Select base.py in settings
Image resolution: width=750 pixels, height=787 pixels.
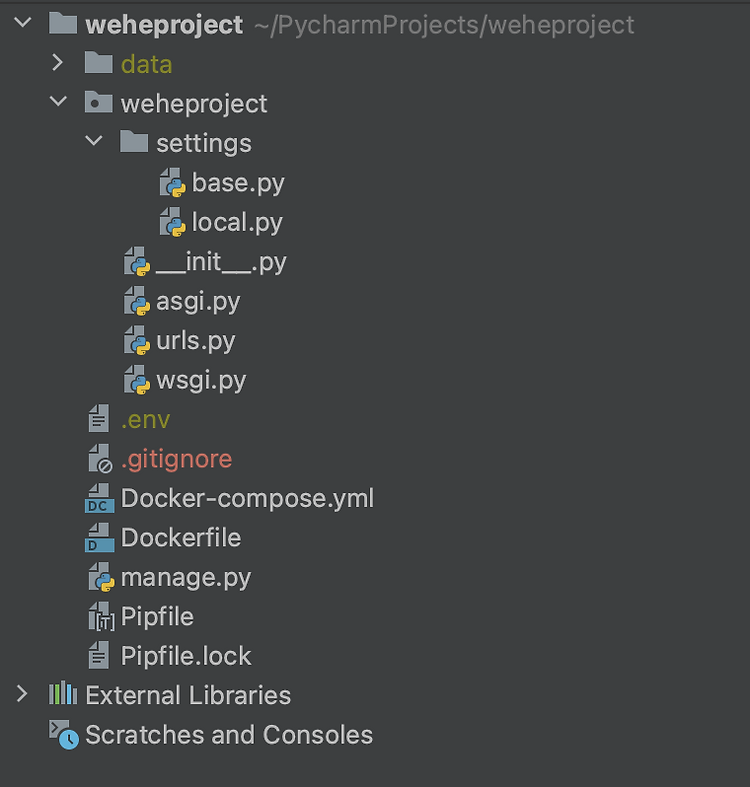tap(238, 183)
